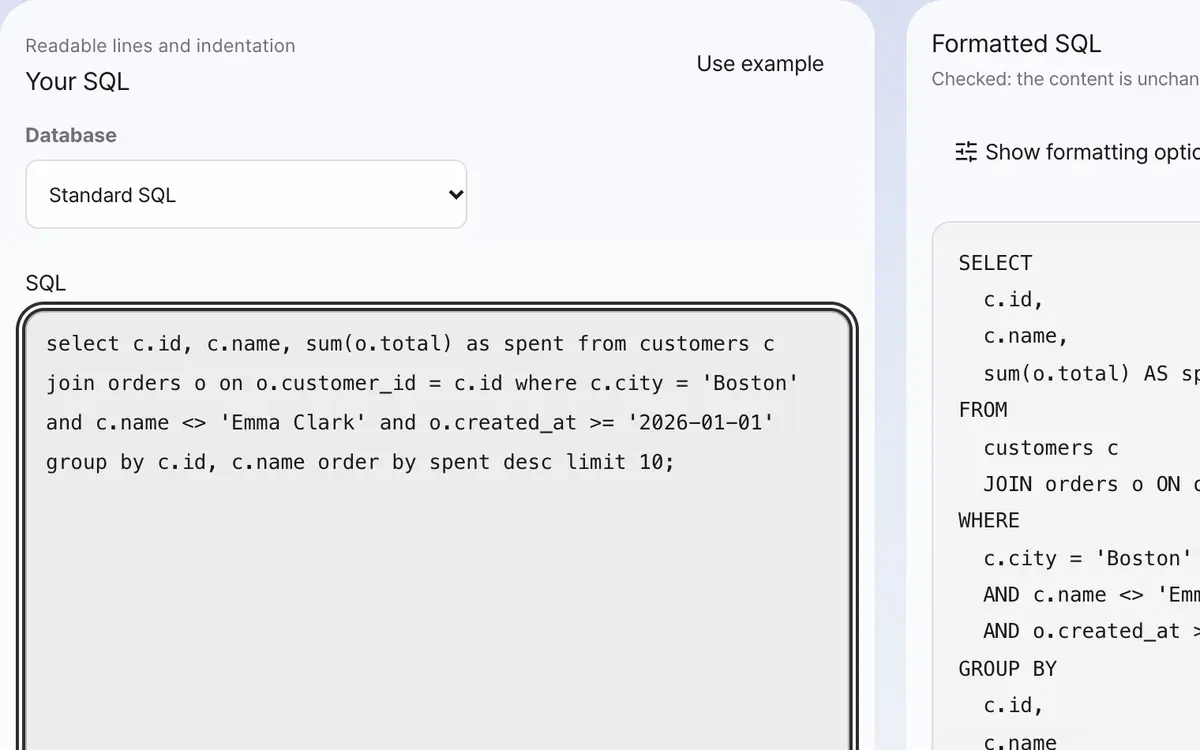The image size is (1200, 750).
Task: Click "c.city = 'Boston'" line in formatted output
Action: point(1088,558)
